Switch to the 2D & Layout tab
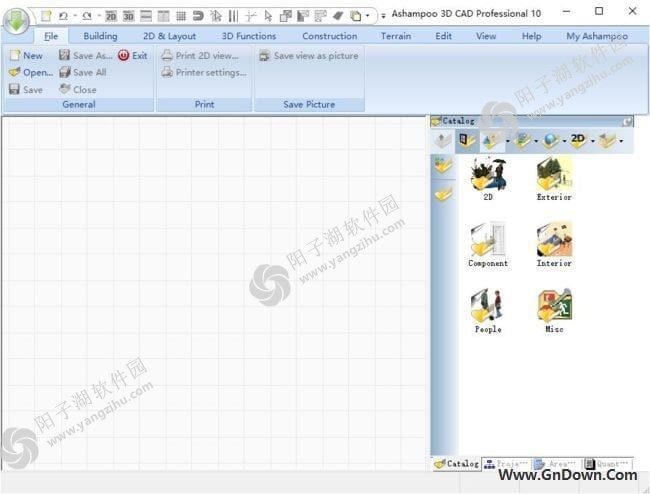650x494 pixels. (x=170, y=36)
